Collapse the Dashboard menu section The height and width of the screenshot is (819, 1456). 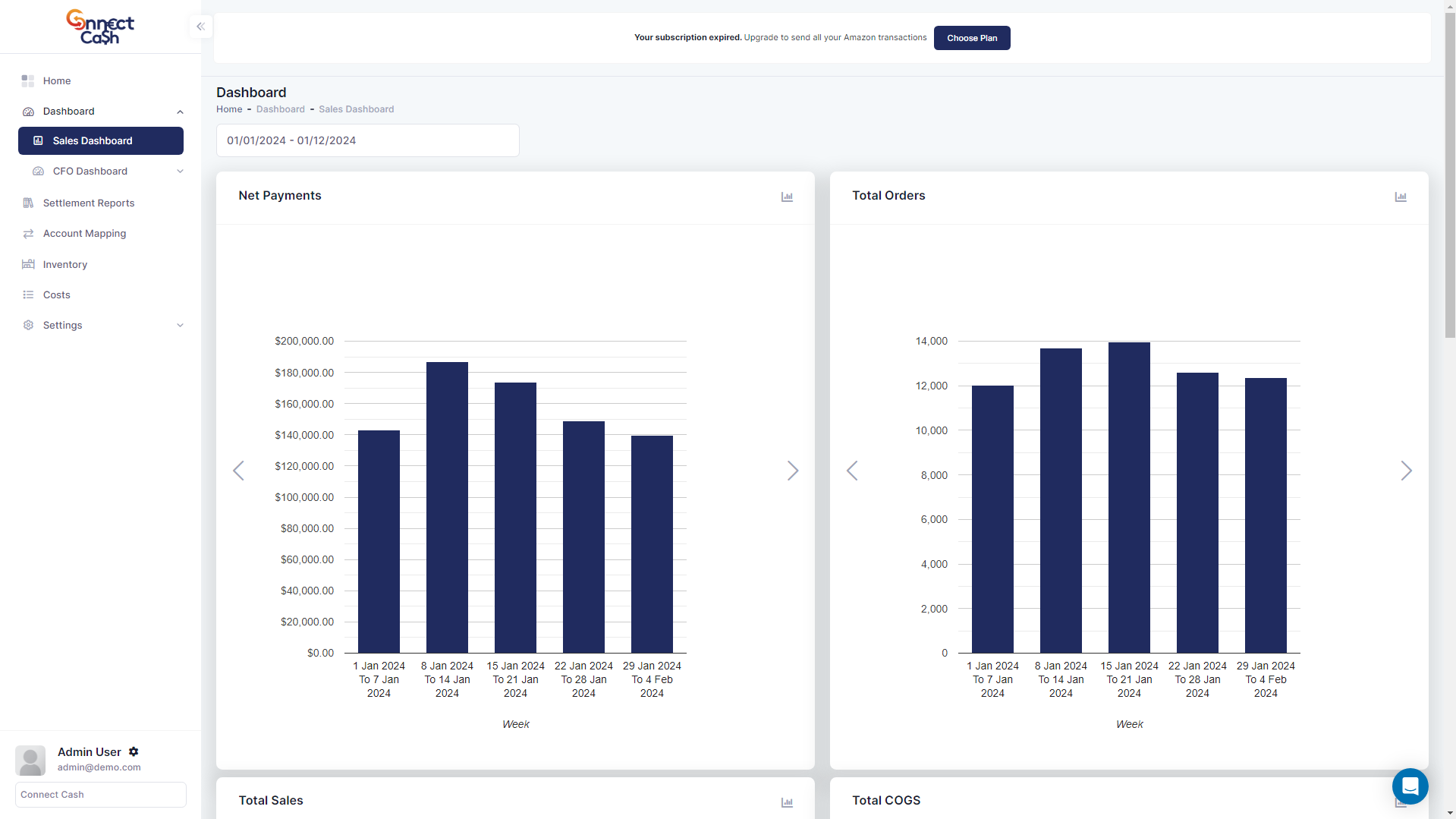(x=180, y=112)
